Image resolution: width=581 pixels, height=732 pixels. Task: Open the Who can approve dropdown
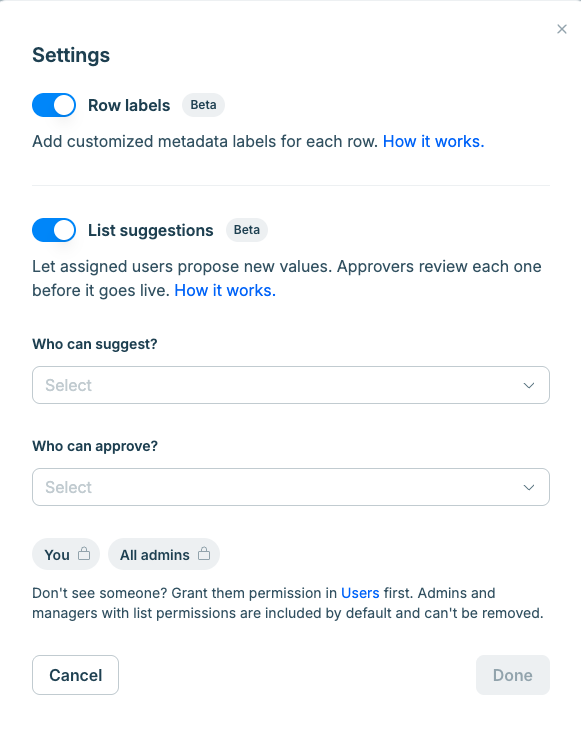(x=291, y=487)
